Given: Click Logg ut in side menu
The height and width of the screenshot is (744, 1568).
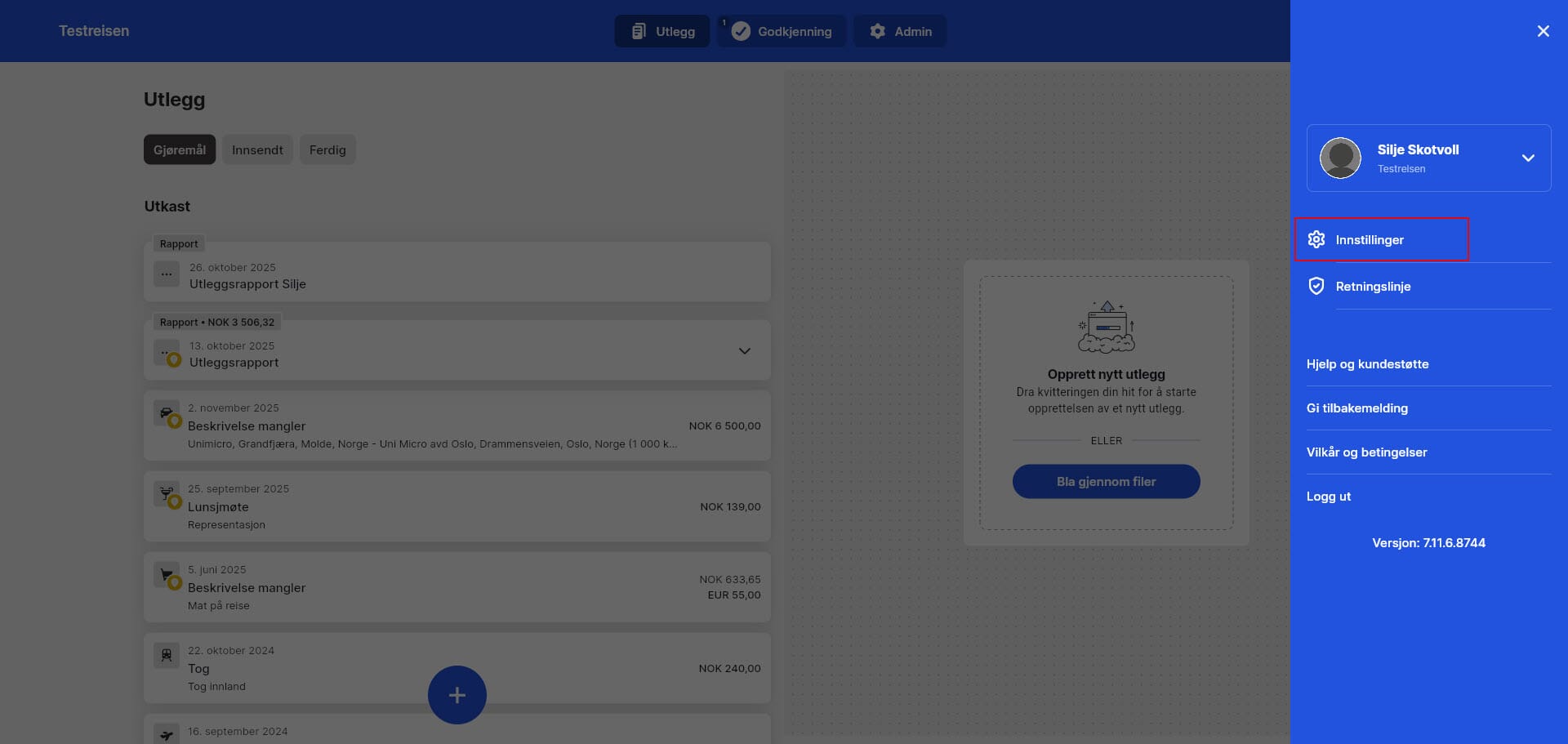Looking at the screenshot, I should [1329, 497].
